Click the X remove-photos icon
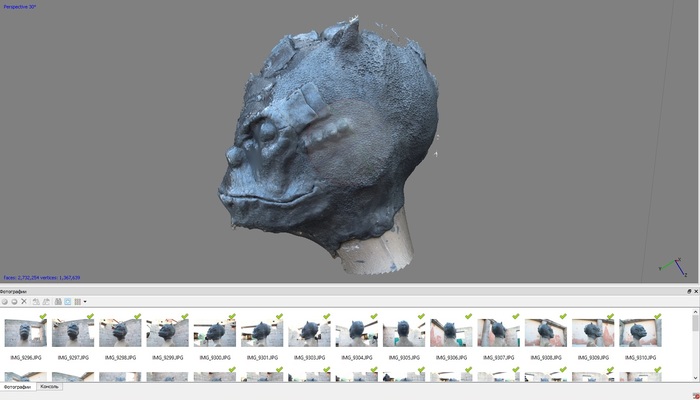 (x=24, y=301)
